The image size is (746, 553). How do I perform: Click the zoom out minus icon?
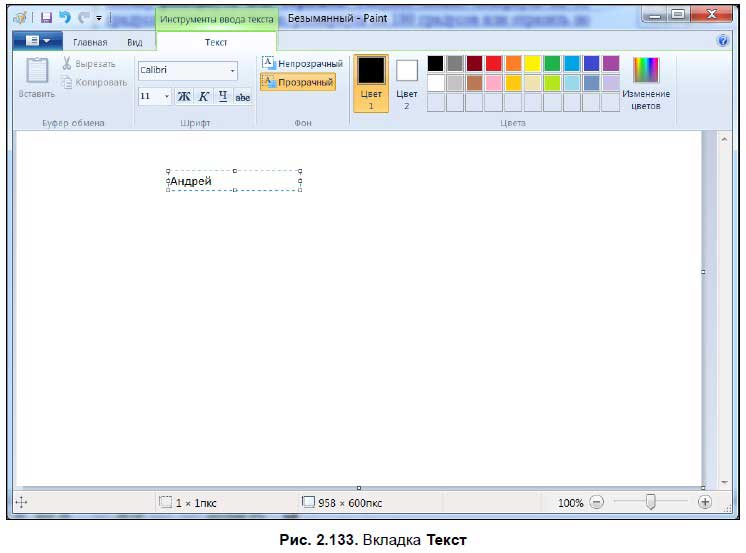pos(596,502)
